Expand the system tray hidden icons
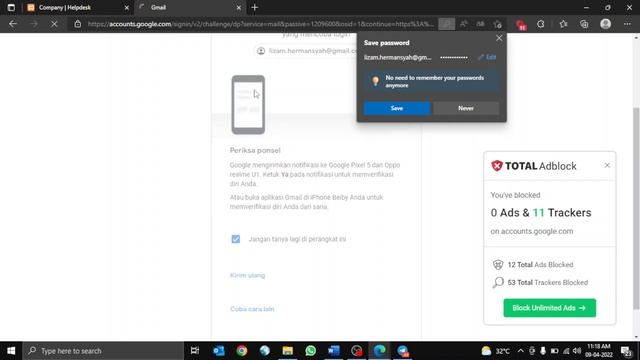 (x=520, y=351)
